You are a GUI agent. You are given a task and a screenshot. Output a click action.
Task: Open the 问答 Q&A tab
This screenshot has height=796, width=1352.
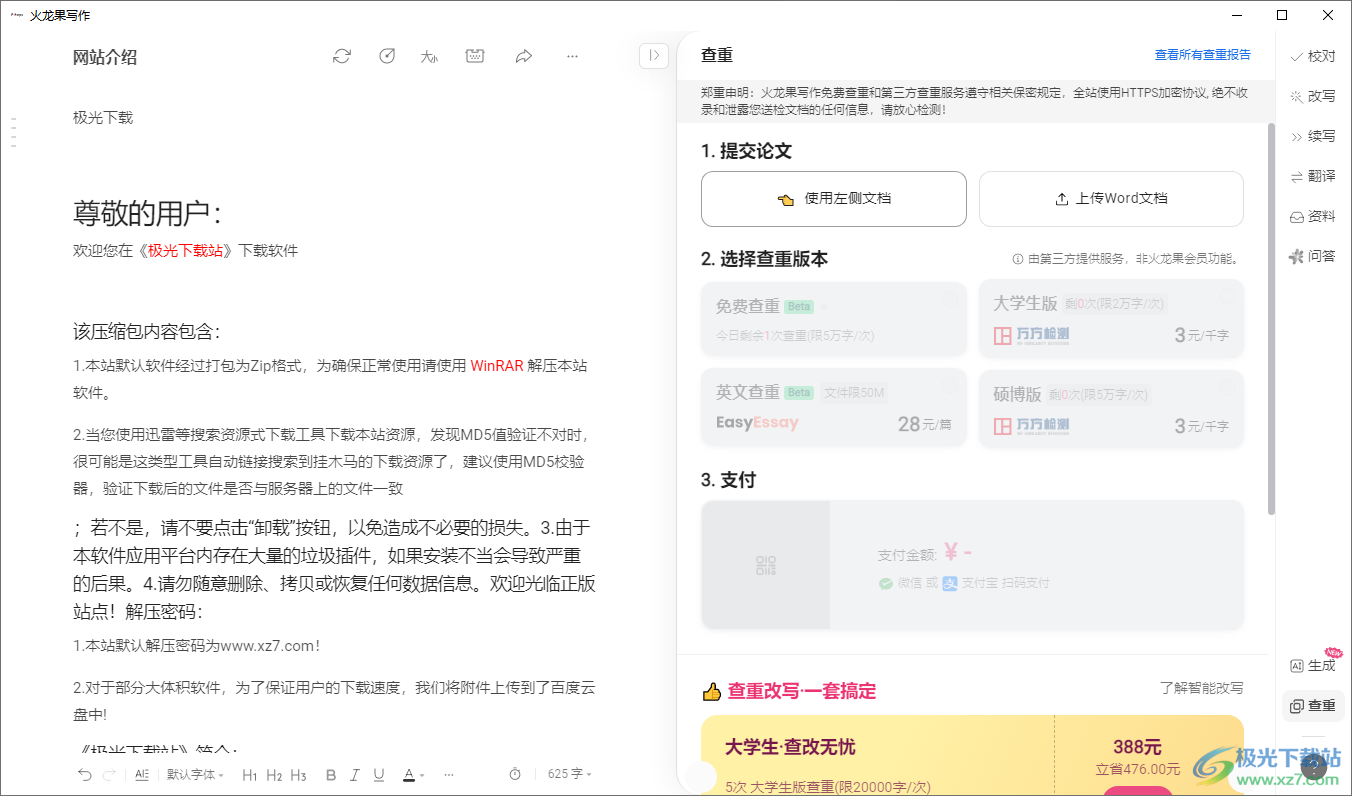click(1313, 256)
